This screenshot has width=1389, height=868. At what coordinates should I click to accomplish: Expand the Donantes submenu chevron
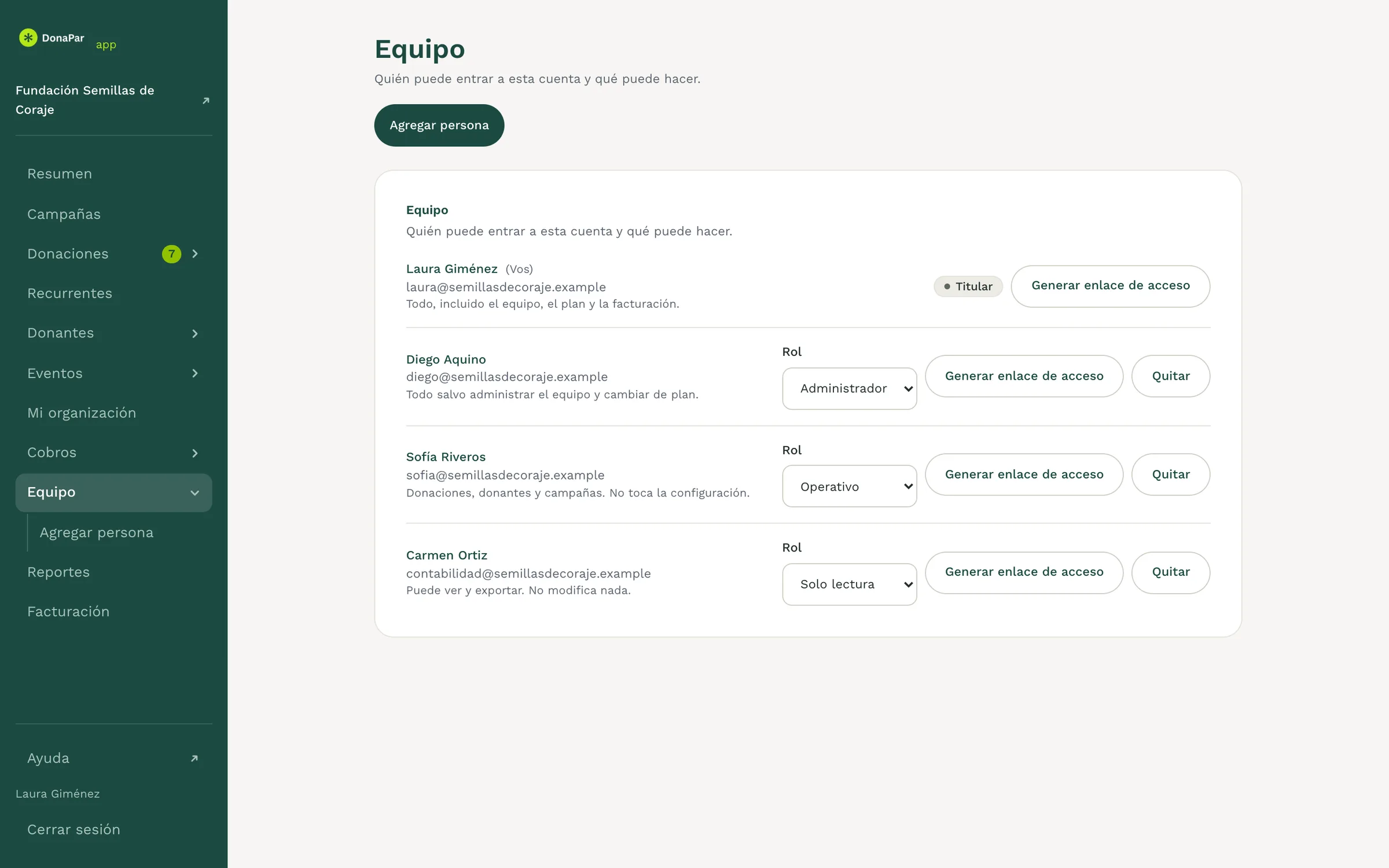click(195, 333)
